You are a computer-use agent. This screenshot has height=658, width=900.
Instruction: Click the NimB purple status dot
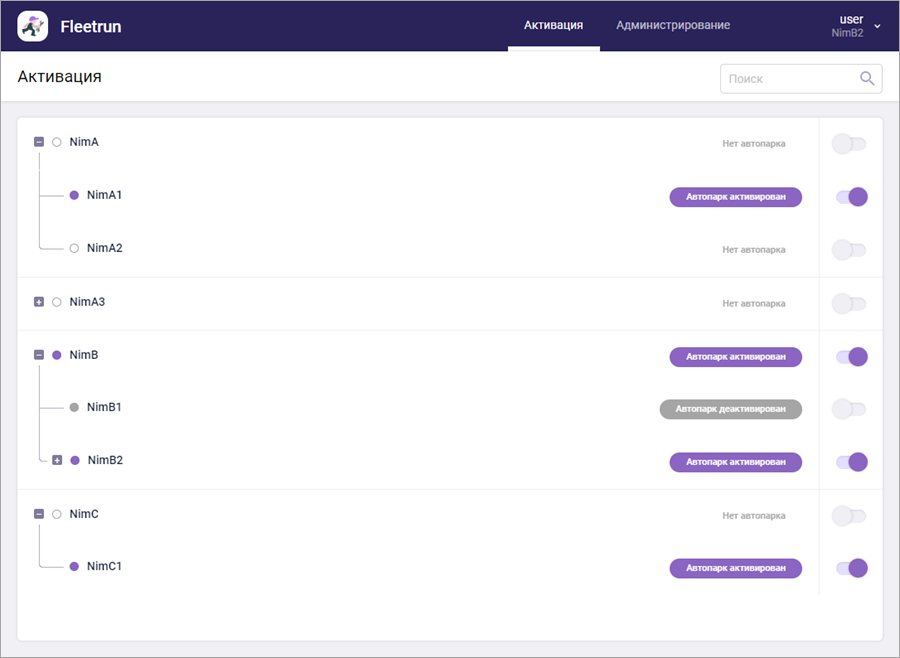(x=57, y=355)
